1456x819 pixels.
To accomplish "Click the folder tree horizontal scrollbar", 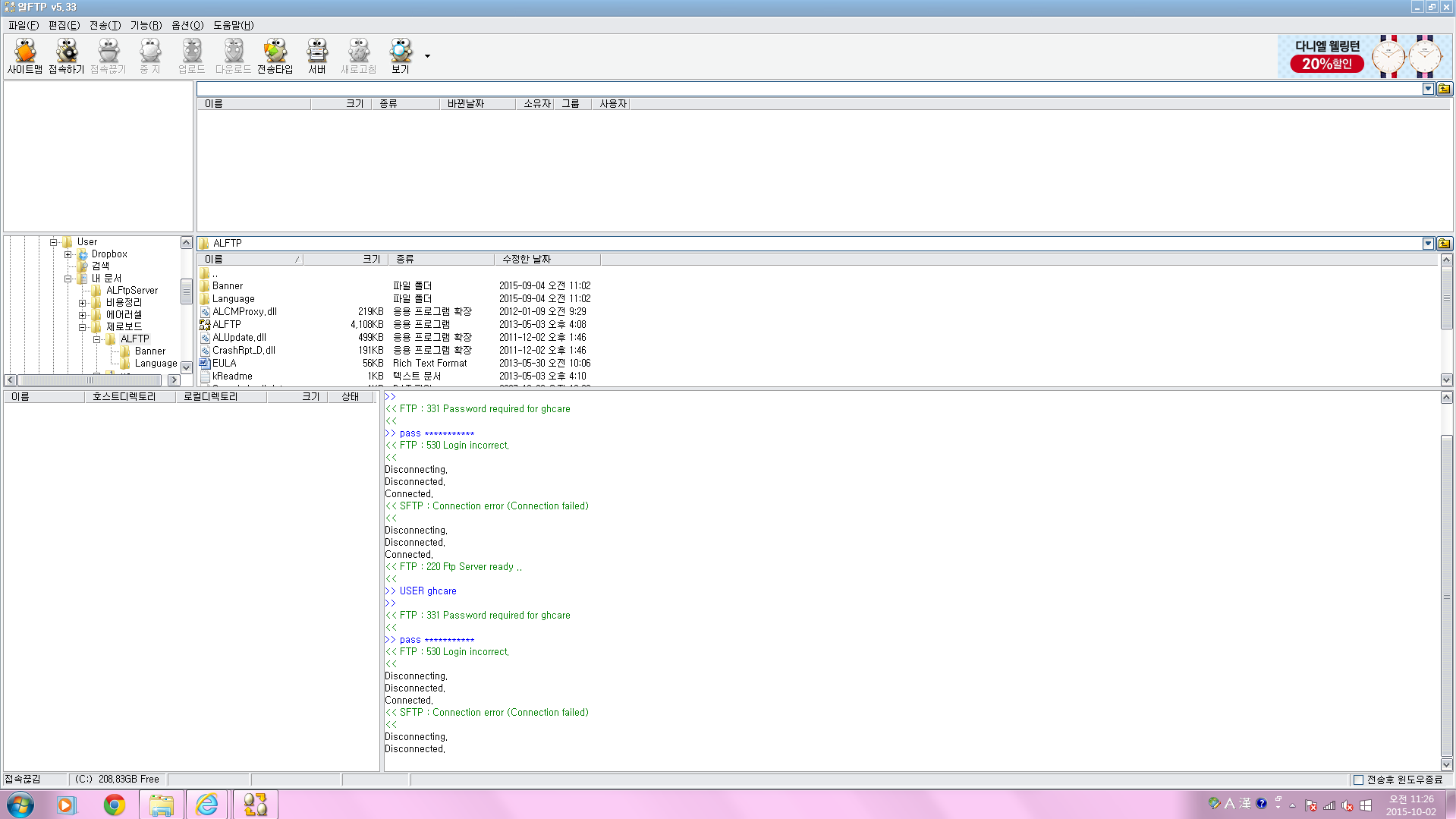I will point(91,380).
